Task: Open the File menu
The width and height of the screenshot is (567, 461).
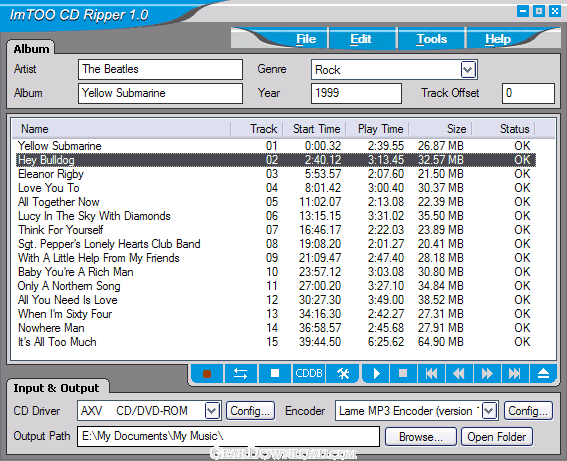Action: pos(306,39)
